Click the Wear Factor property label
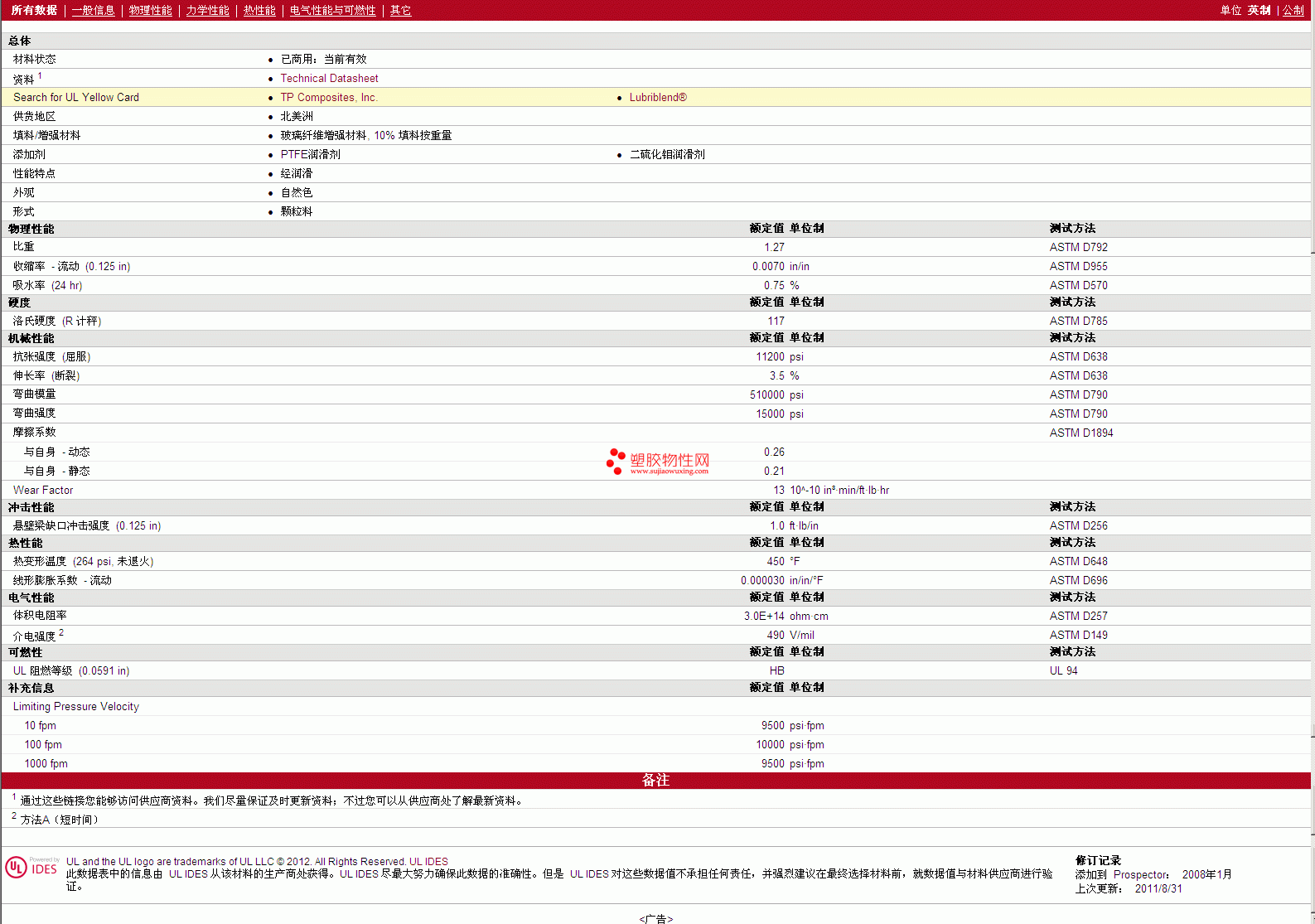Viewport: 1315px width, 924px height. [x=43, y=491]
